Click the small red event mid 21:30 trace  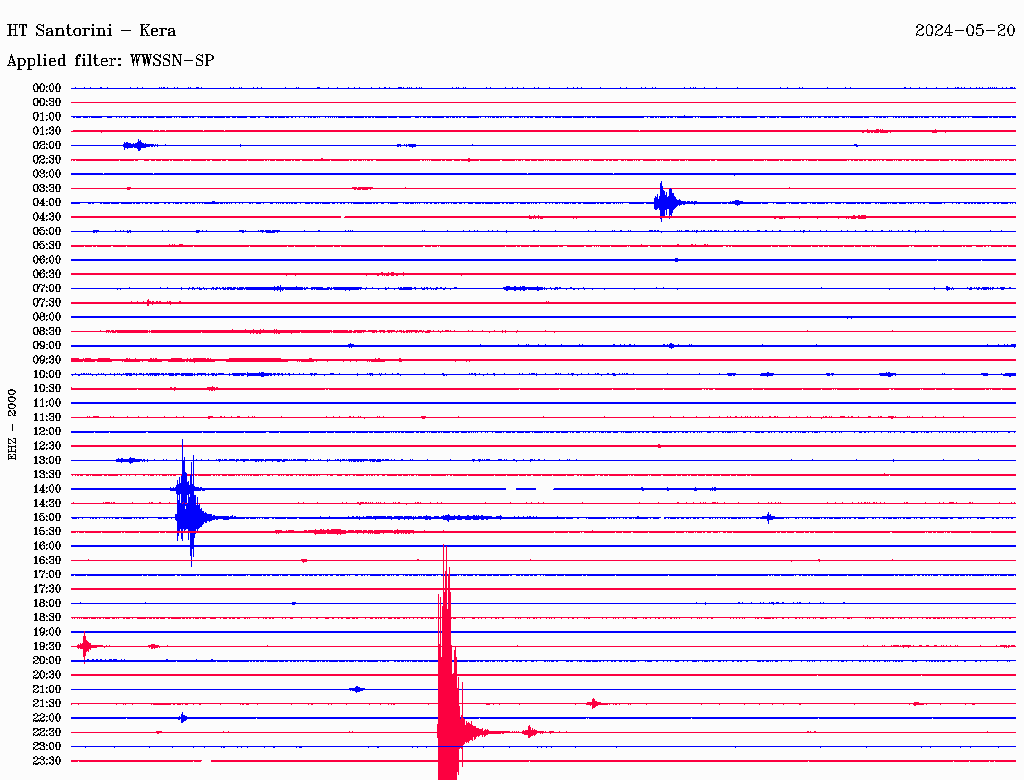[594, 704]
